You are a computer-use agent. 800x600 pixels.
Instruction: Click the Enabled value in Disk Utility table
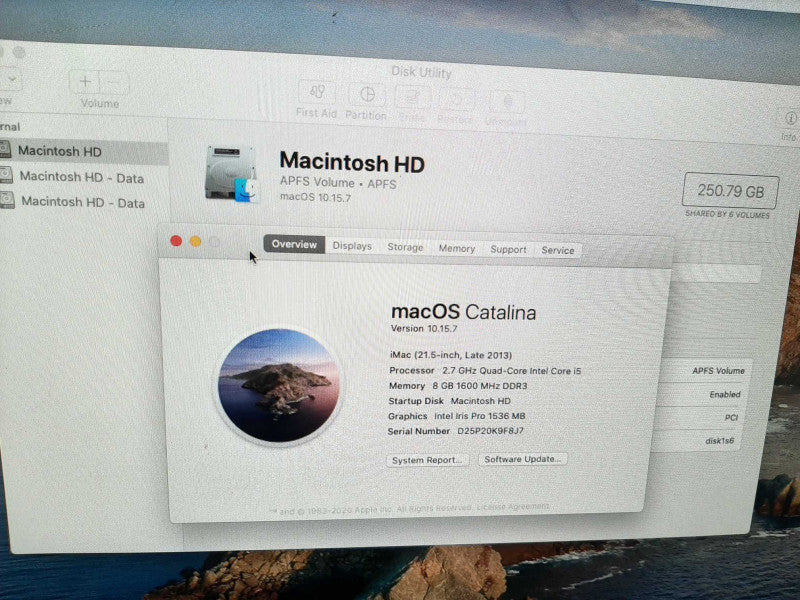(x=724, y=394)
